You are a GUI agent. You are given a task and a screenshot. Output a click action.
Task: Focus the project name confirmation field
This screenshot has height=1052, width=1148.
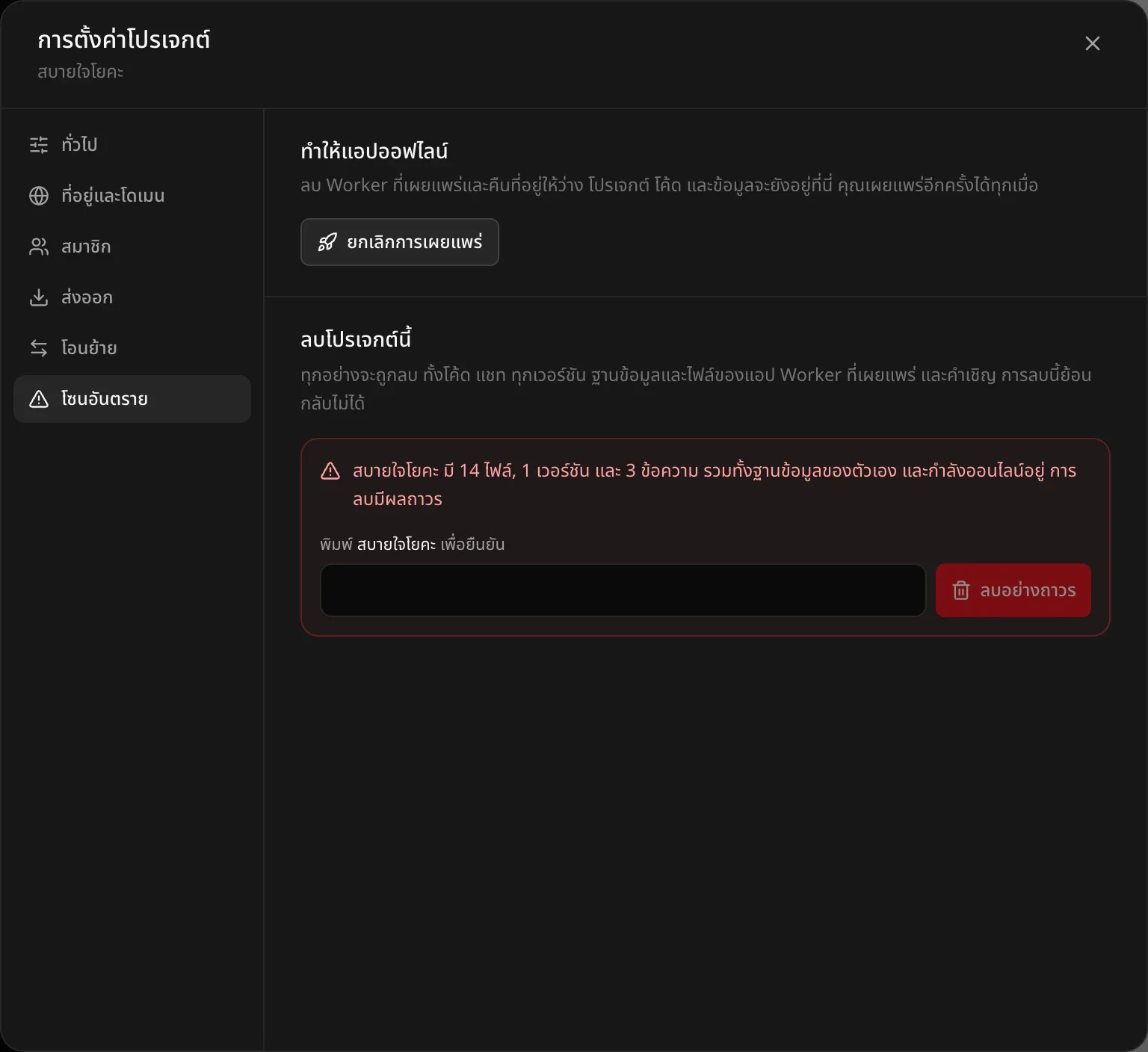[623, 590]
